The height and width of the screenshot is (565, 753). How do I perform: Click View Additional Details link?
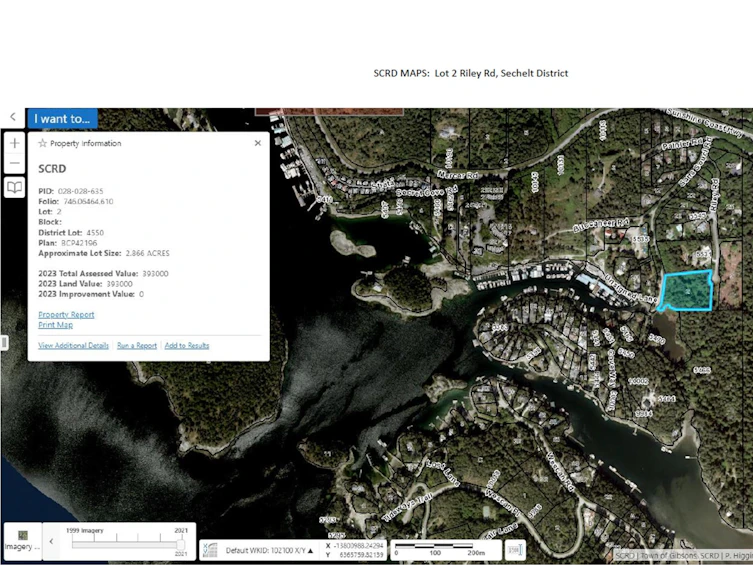(73, 346)
